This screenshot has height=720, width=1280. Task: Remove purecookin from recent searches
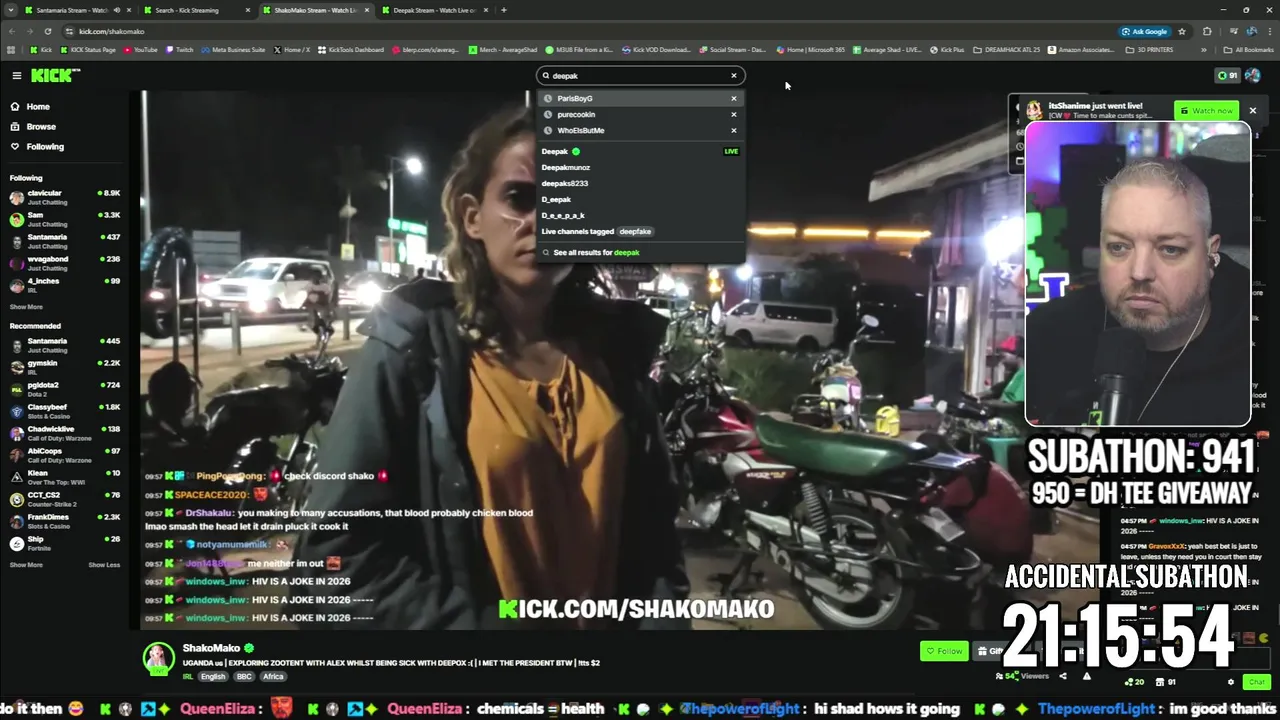point(733,114)
